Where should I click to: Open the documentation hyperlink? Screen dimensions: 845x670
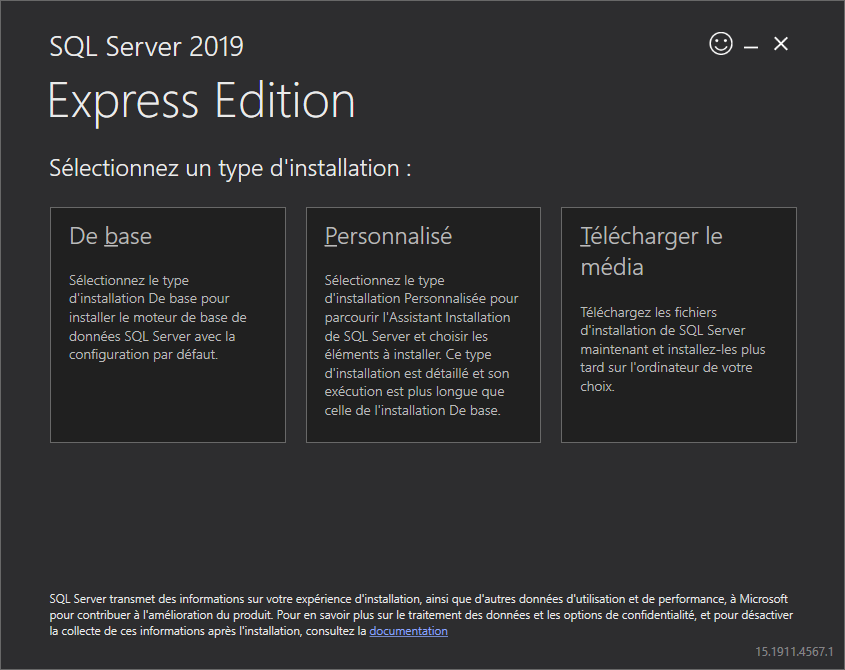pyautogui.click(x=408, y=631)
